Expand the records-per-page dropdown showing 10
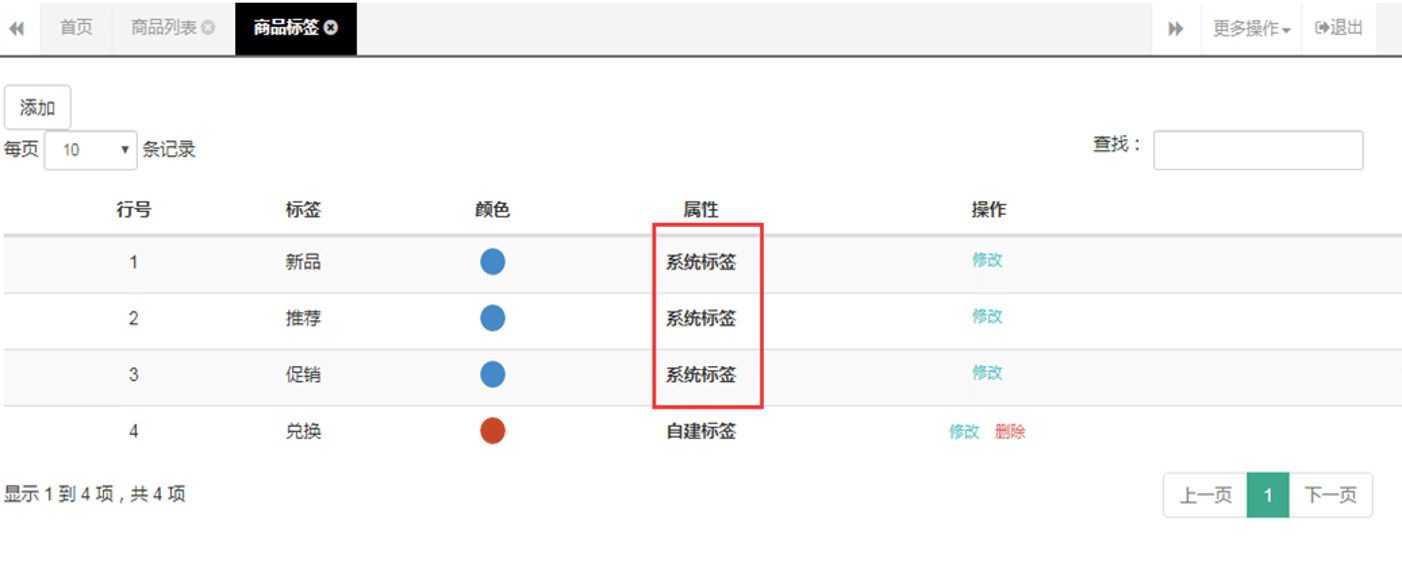The height and width of the screenshot is (562, 1402). coord(91,150)
